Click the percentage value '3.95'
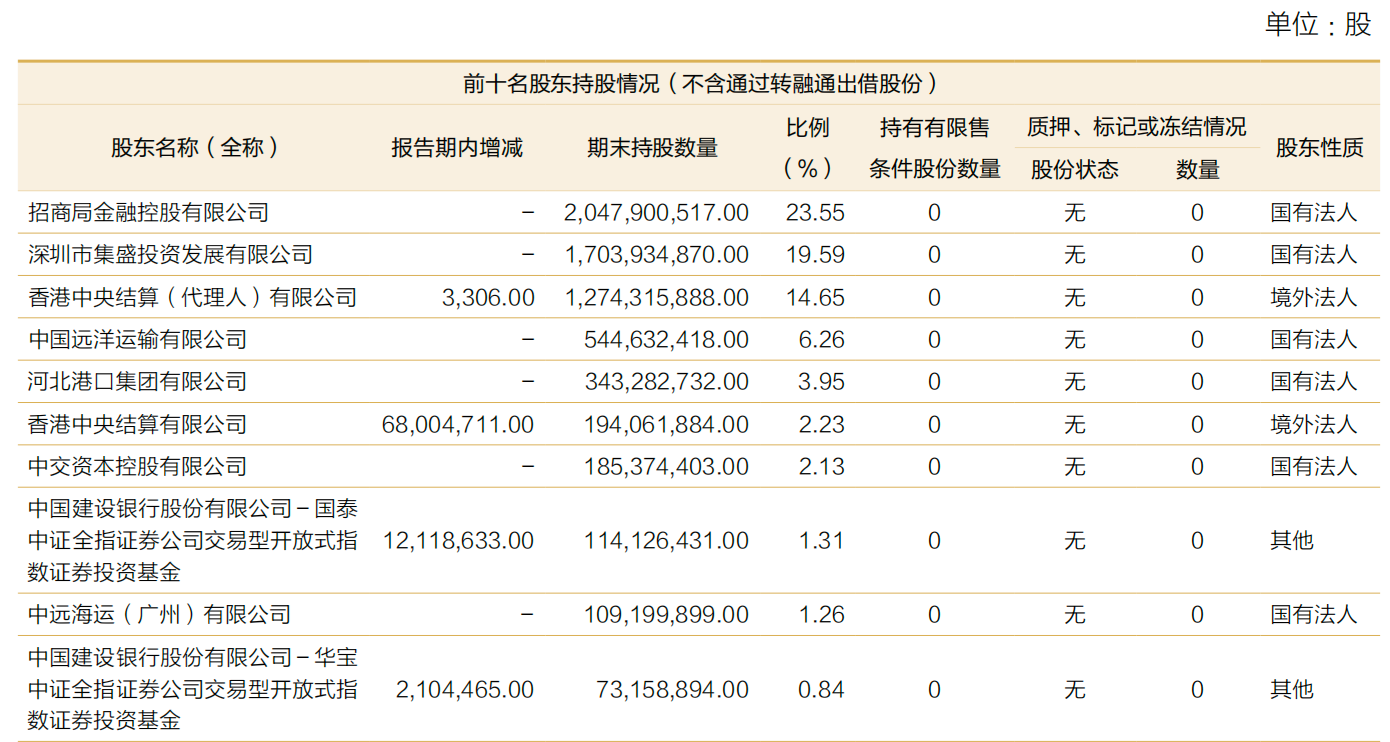1390x742 pixels. (x=822, y=382)
